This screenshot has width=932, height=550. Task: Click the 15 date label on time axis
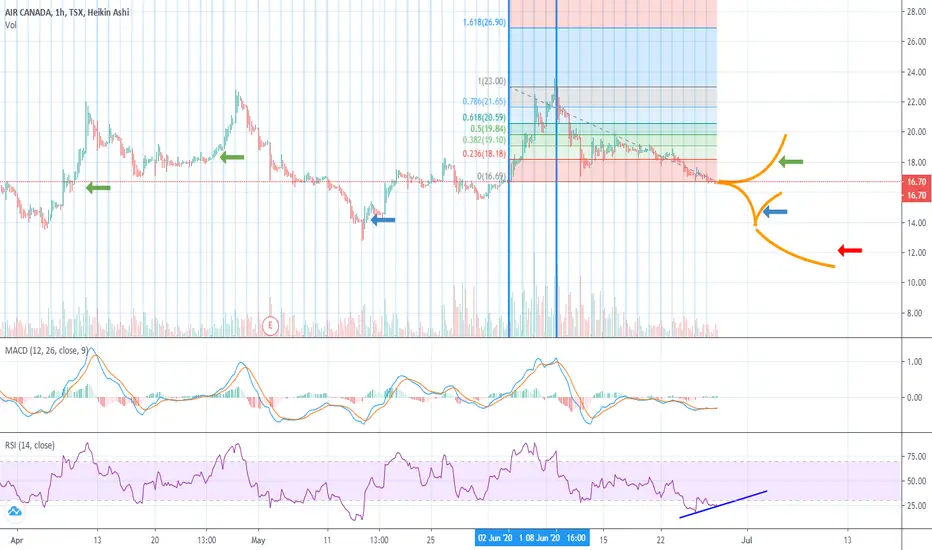coord(603,540)
